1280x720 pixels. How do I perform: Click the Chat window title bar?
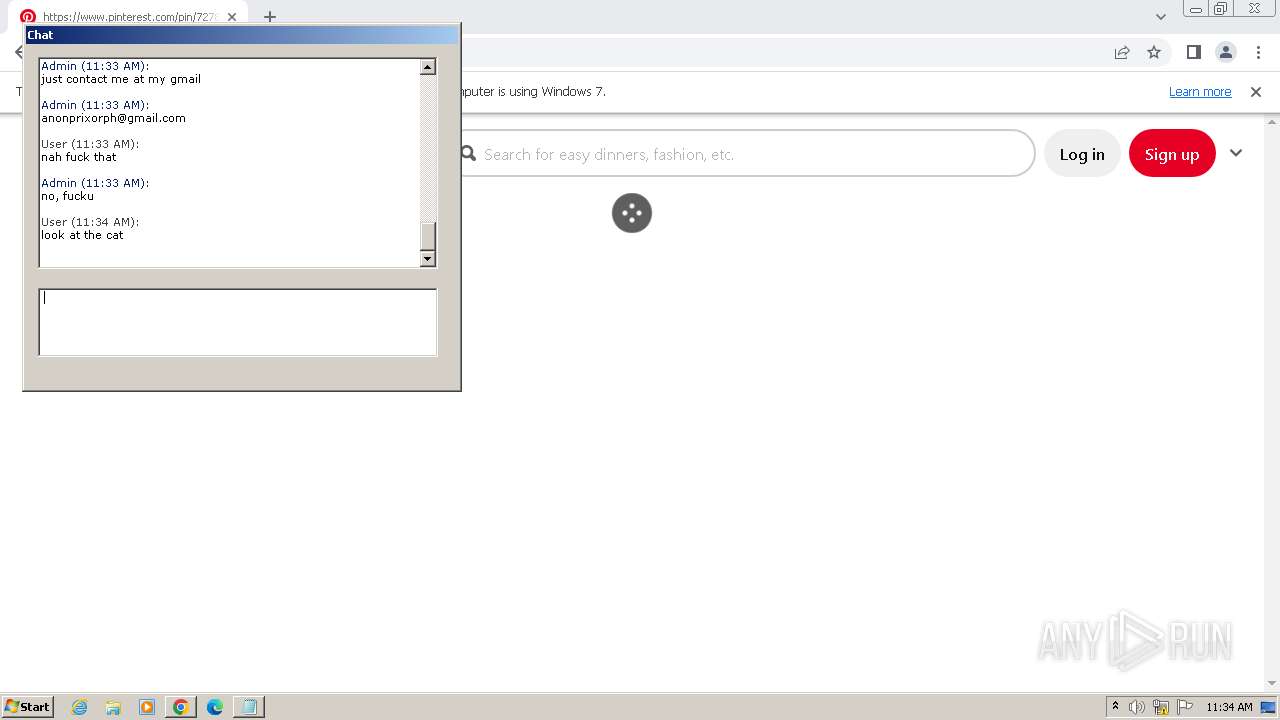tap(242, 35)
